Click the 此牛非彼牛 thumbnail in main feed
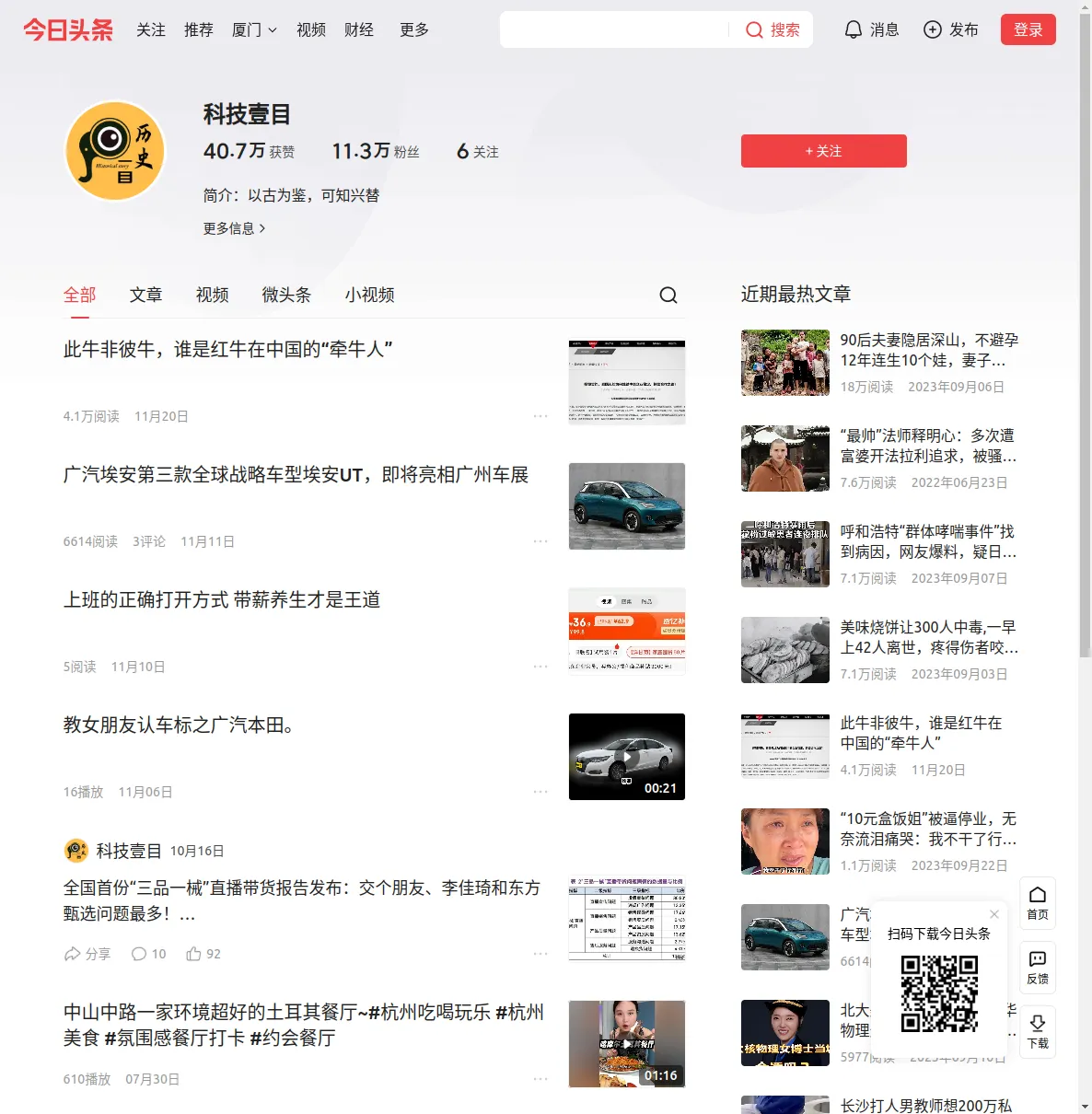1092x1114 pixels. pos(627,381)
